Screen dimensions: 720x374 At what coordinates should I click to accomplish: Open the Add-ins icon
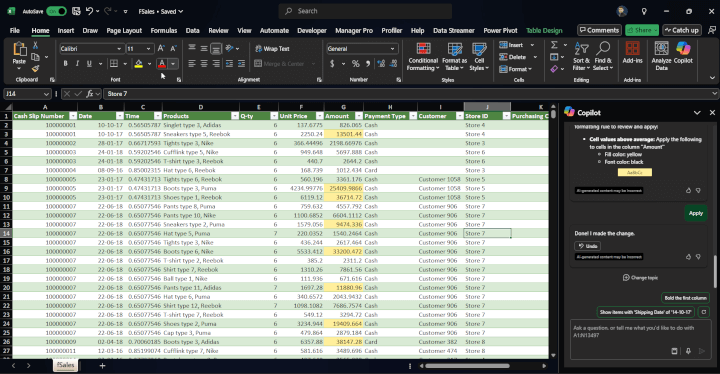point(632,52)
